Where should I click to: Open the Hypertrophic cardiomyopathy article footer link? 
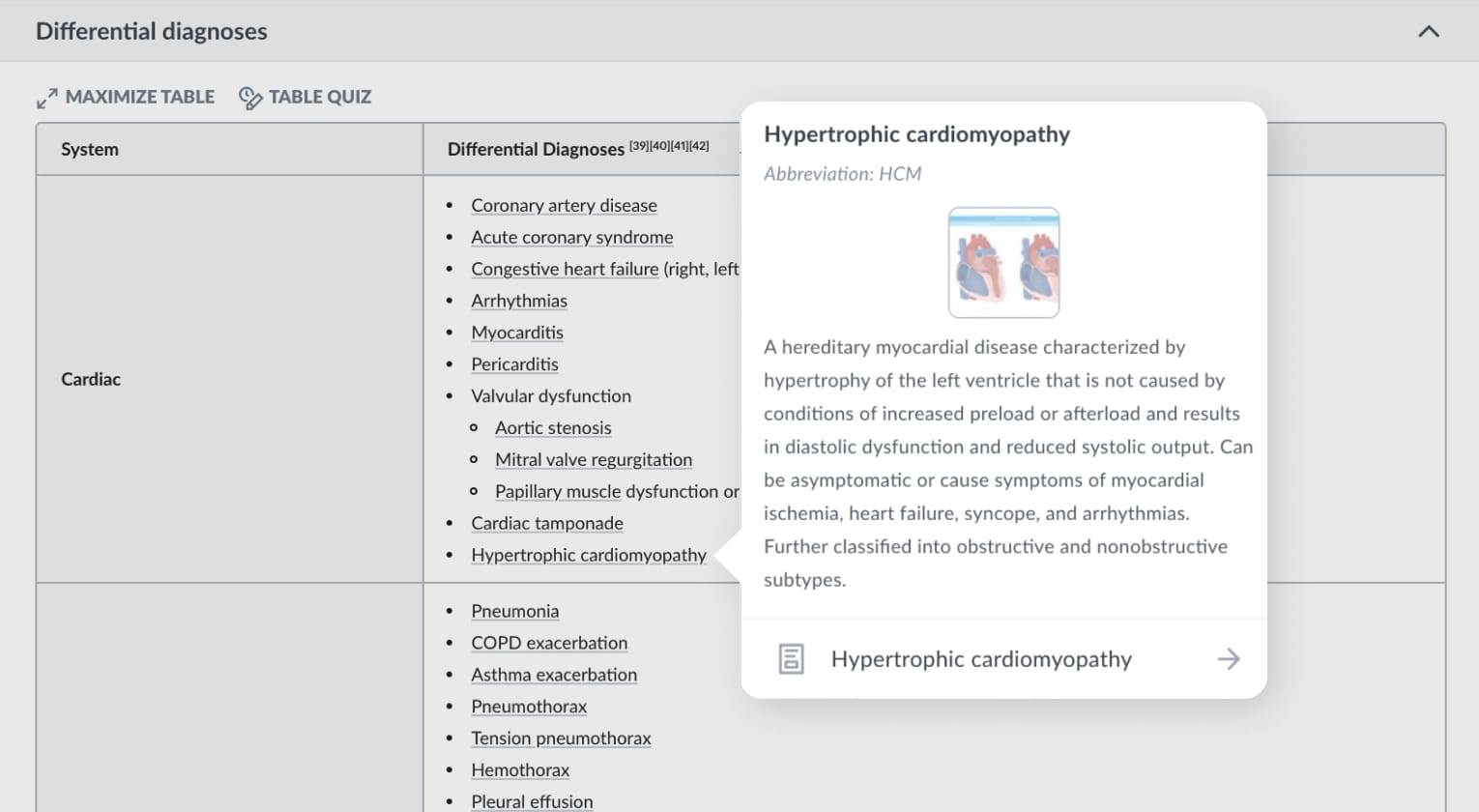(980, 658)
